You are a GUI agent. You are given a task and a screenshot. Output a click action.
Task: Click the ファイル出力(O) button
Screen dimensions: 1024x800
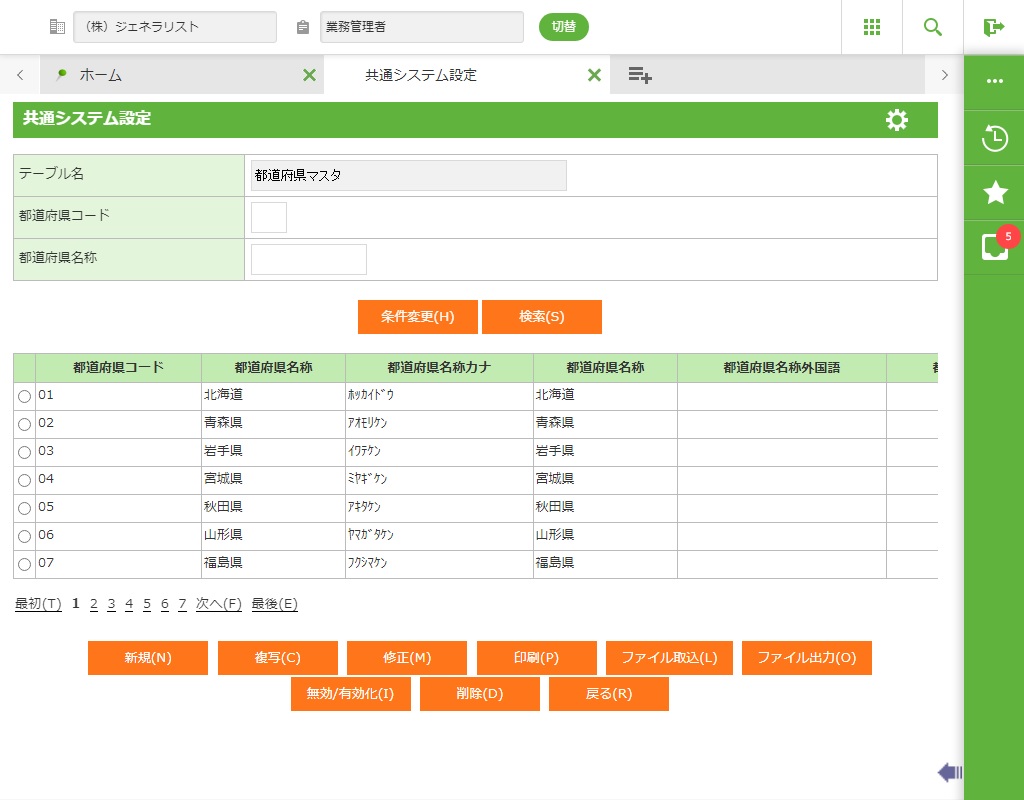click(x=806, y=658)
